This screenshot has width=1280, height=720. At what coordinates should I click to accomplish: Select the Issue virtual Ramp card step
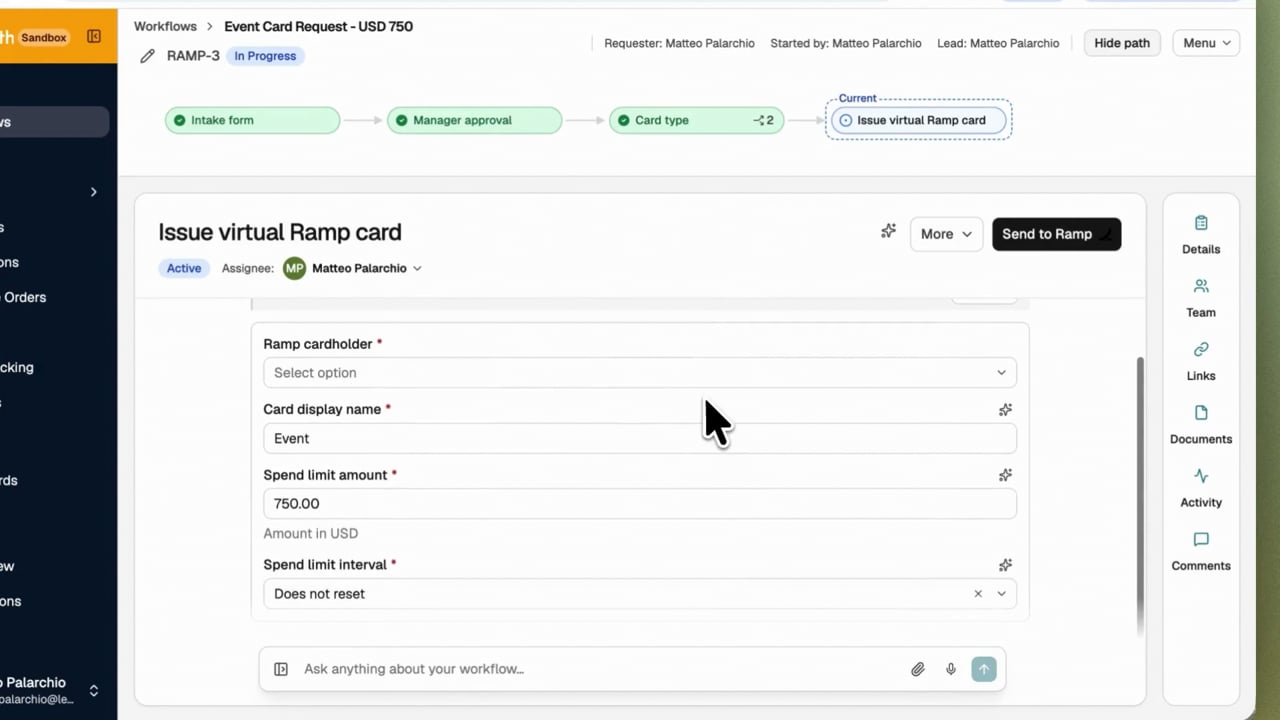click(x=918, y=120)
